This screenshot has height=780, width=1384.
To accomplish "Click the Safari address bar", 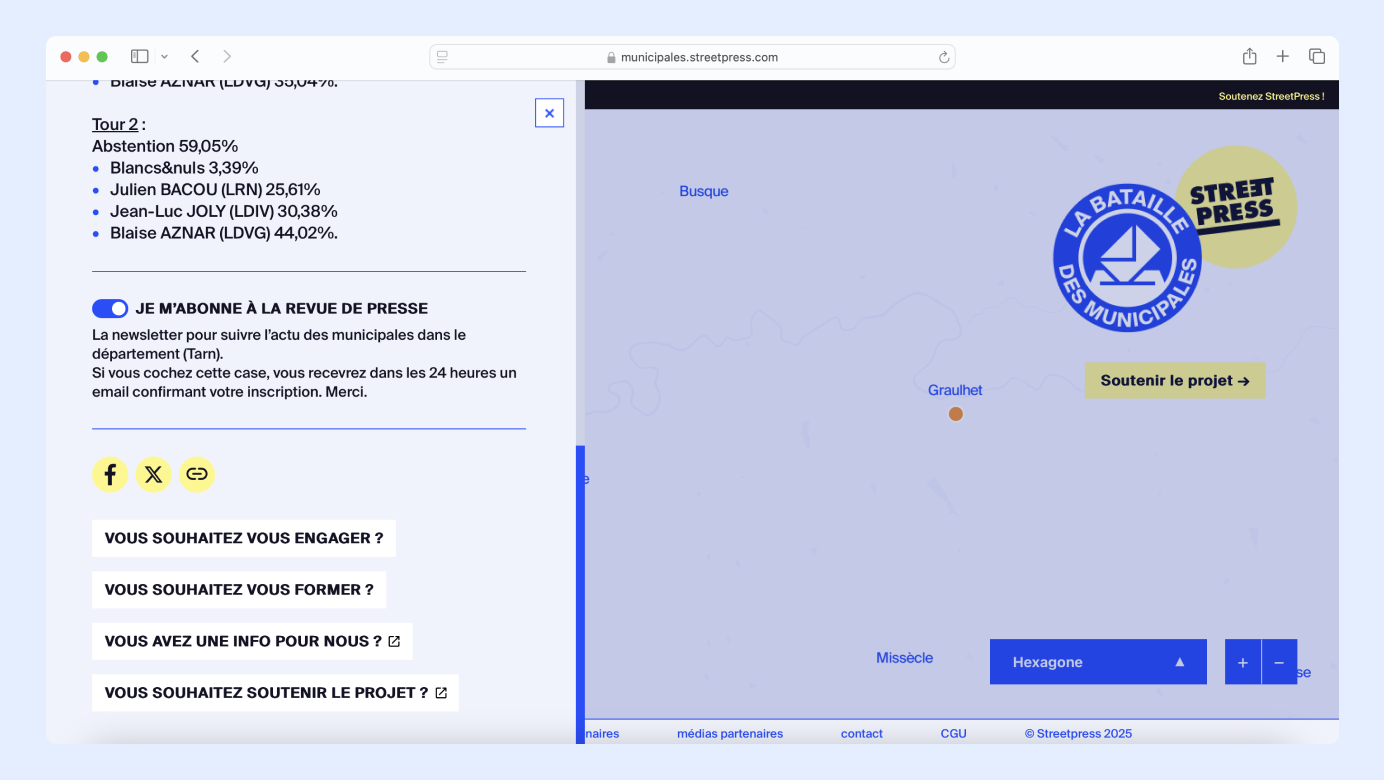I will point(692,57).
